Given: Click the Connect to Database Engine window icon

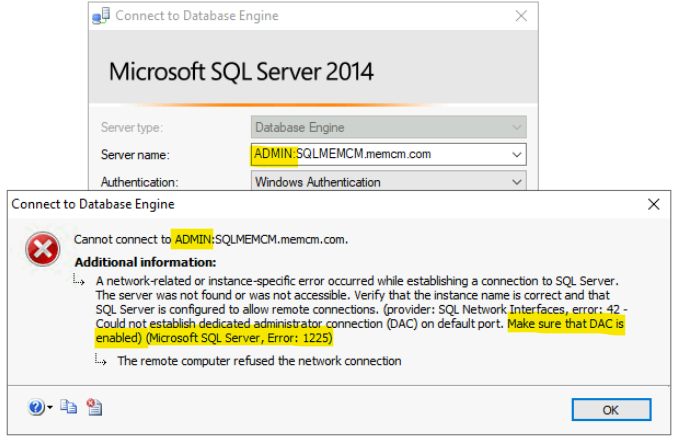Looking at the screenshot, I should [101, 16].
